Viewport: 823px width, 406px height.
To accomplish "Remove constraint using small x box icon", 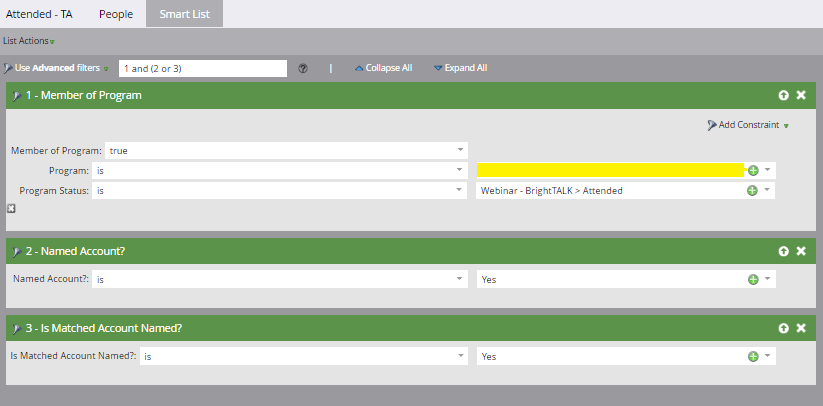I will tap(11, 208).
